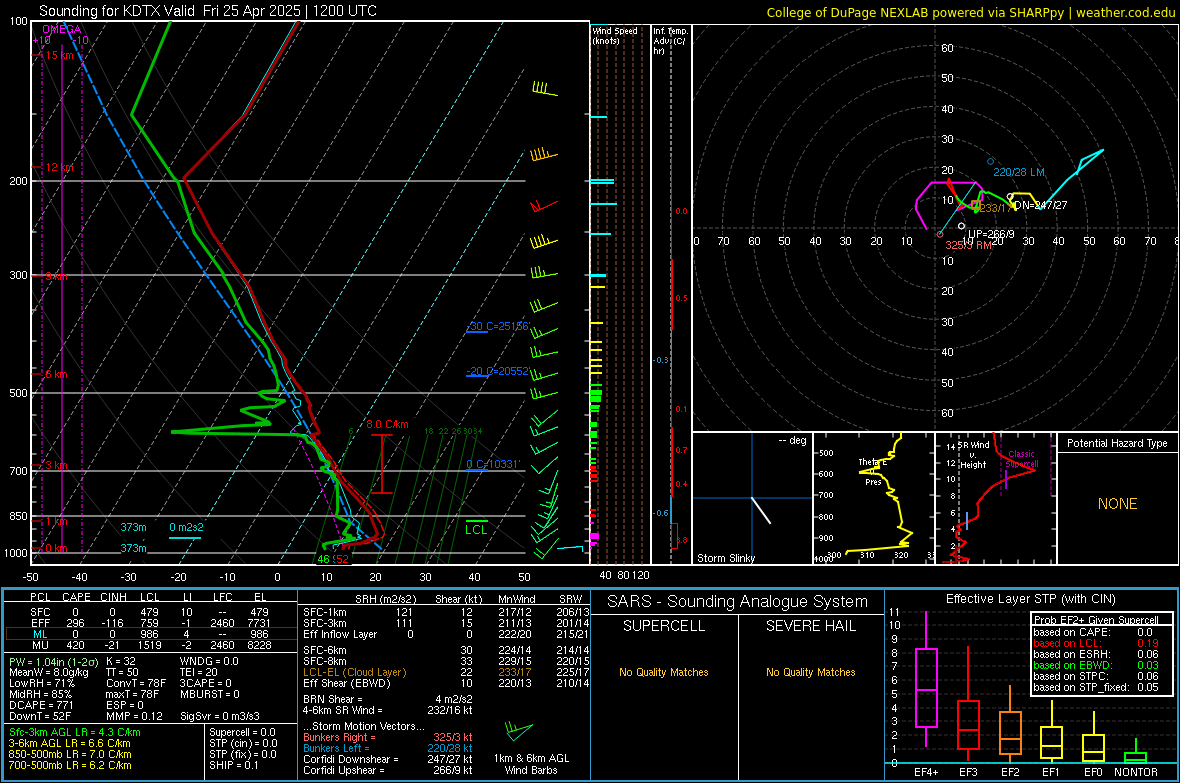Viewport: 1180px width, 783px height.
Task: Click the Storm Slinky panel label
Action: 725,558
